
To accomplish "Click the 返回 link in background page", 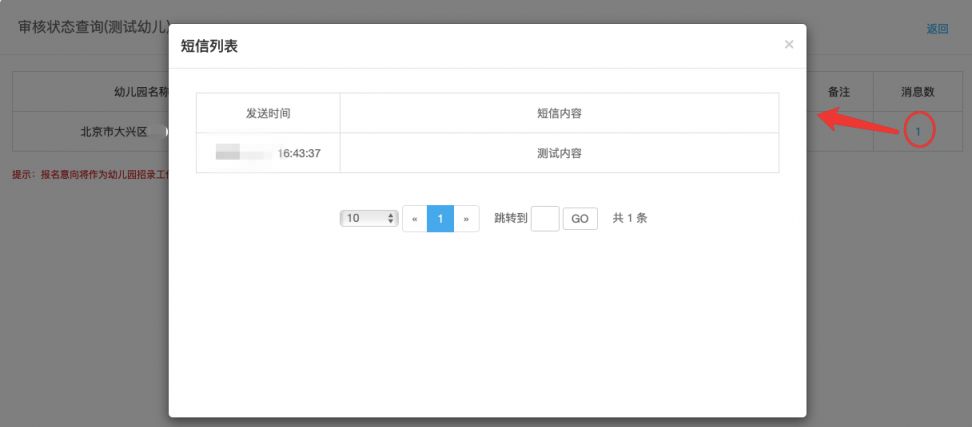I will coord(937,29).
